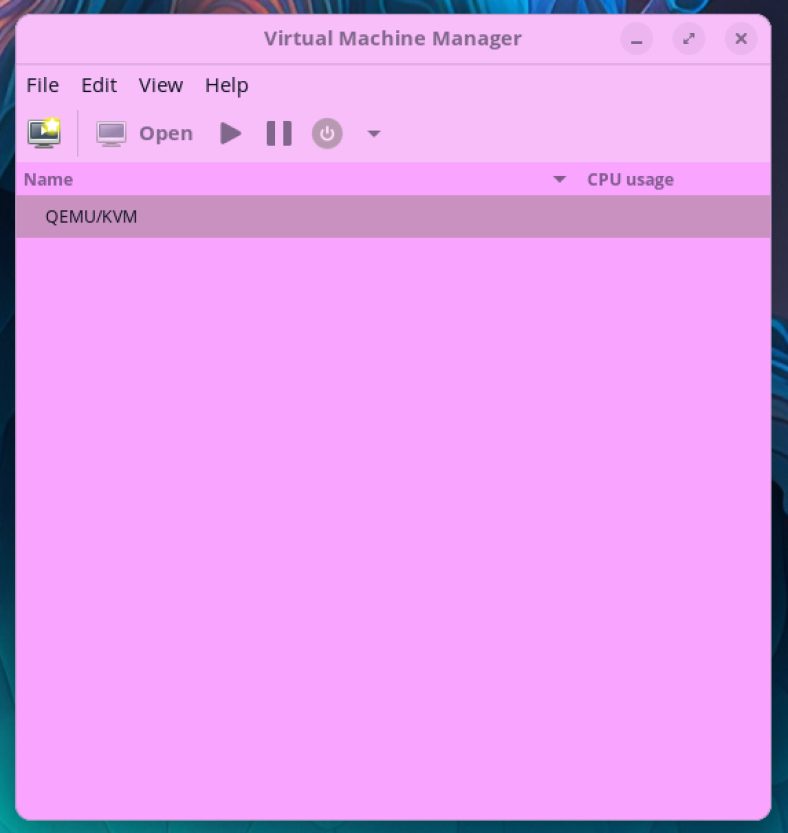
Task: Click the shut down power icon
Action: pyautogui.click(x=327, y=133)
